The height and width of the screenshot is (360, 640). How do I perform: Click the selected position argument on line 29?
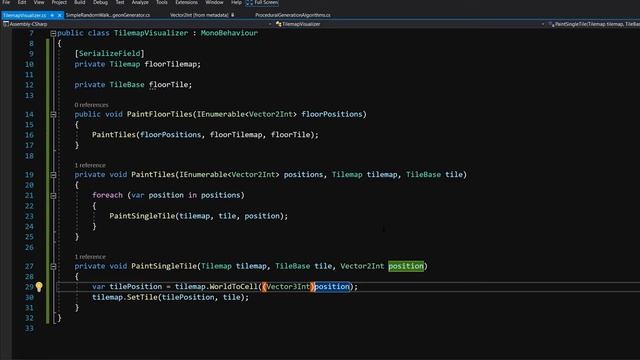coord(332,287)
